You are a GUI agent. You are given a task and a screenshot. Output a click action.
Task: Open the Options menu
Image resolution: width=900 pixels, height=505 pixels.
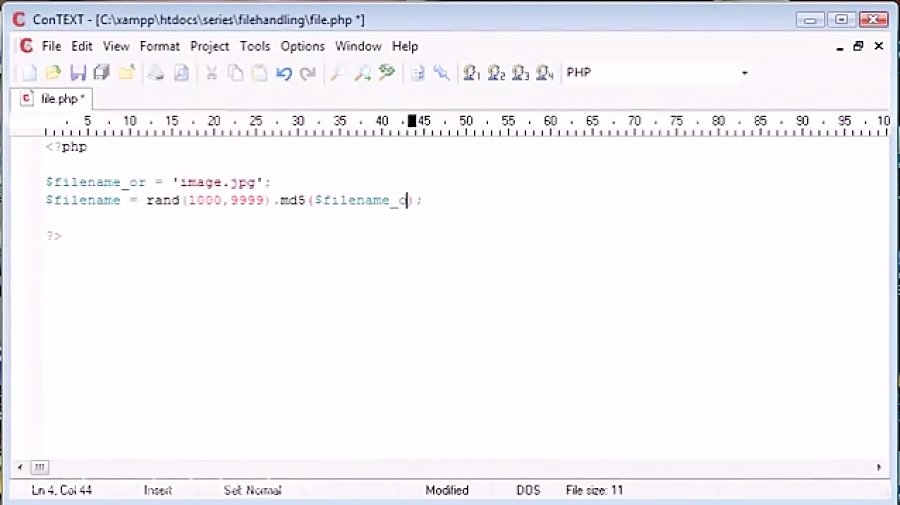coord(302,46)
